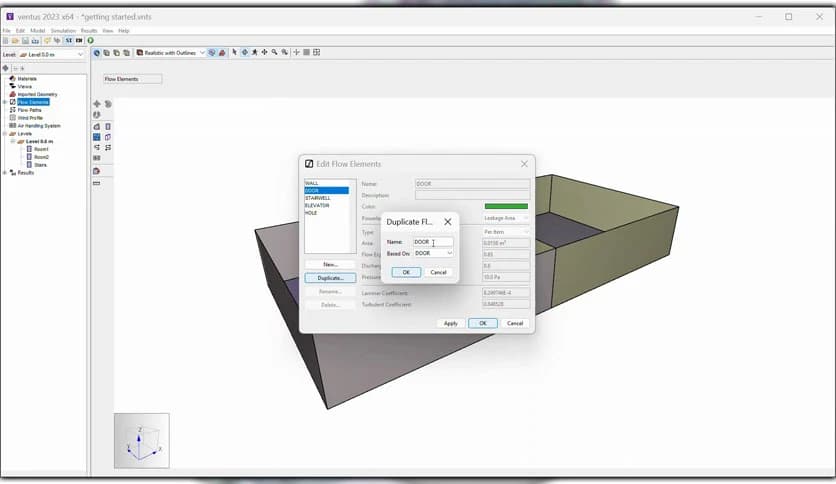The image size is (836, 484).
Task: Click the four-arrow pan view tool
Action: [x=264, y=53]
